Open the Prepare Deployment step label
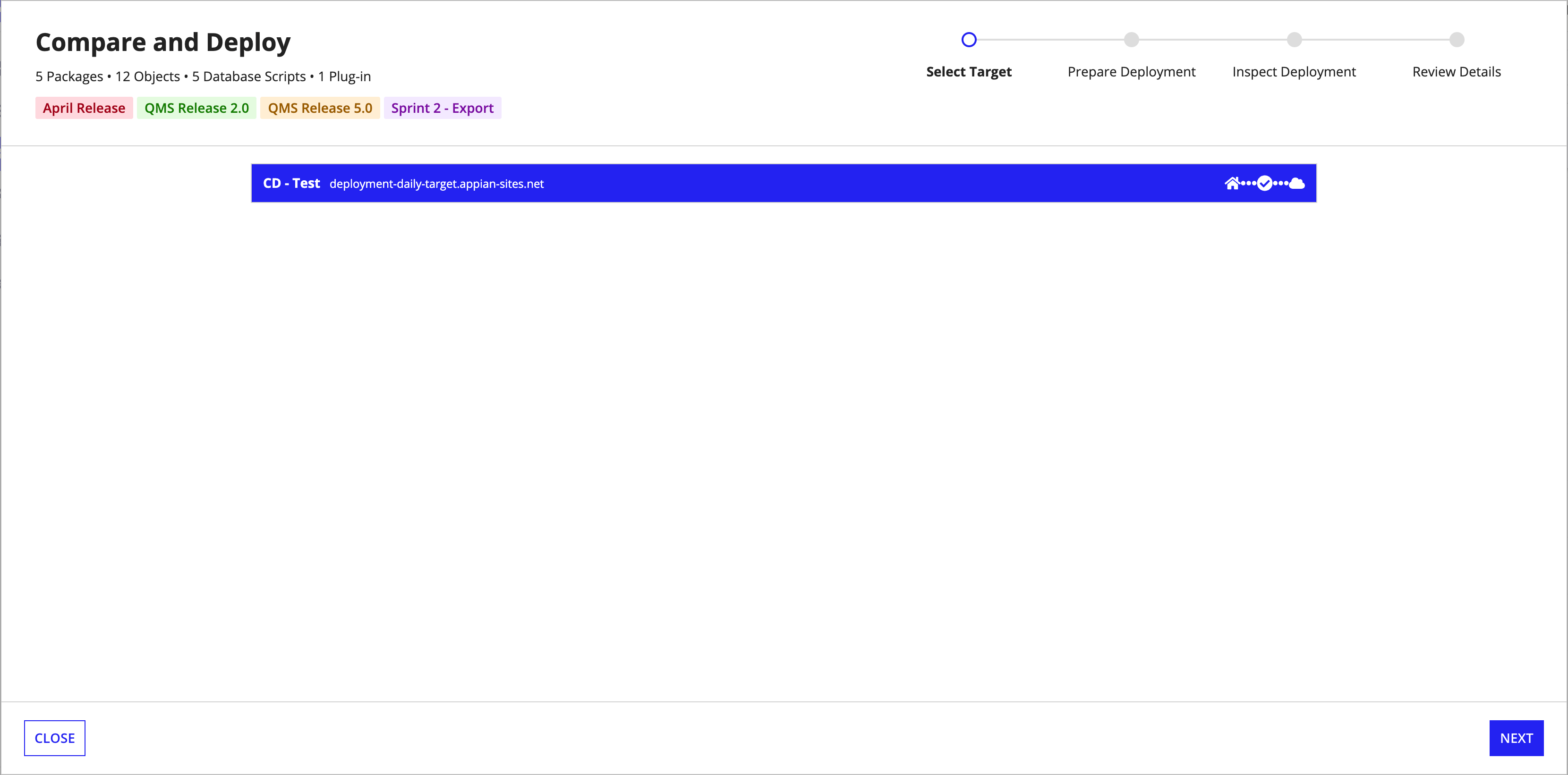 point(1131,72)
